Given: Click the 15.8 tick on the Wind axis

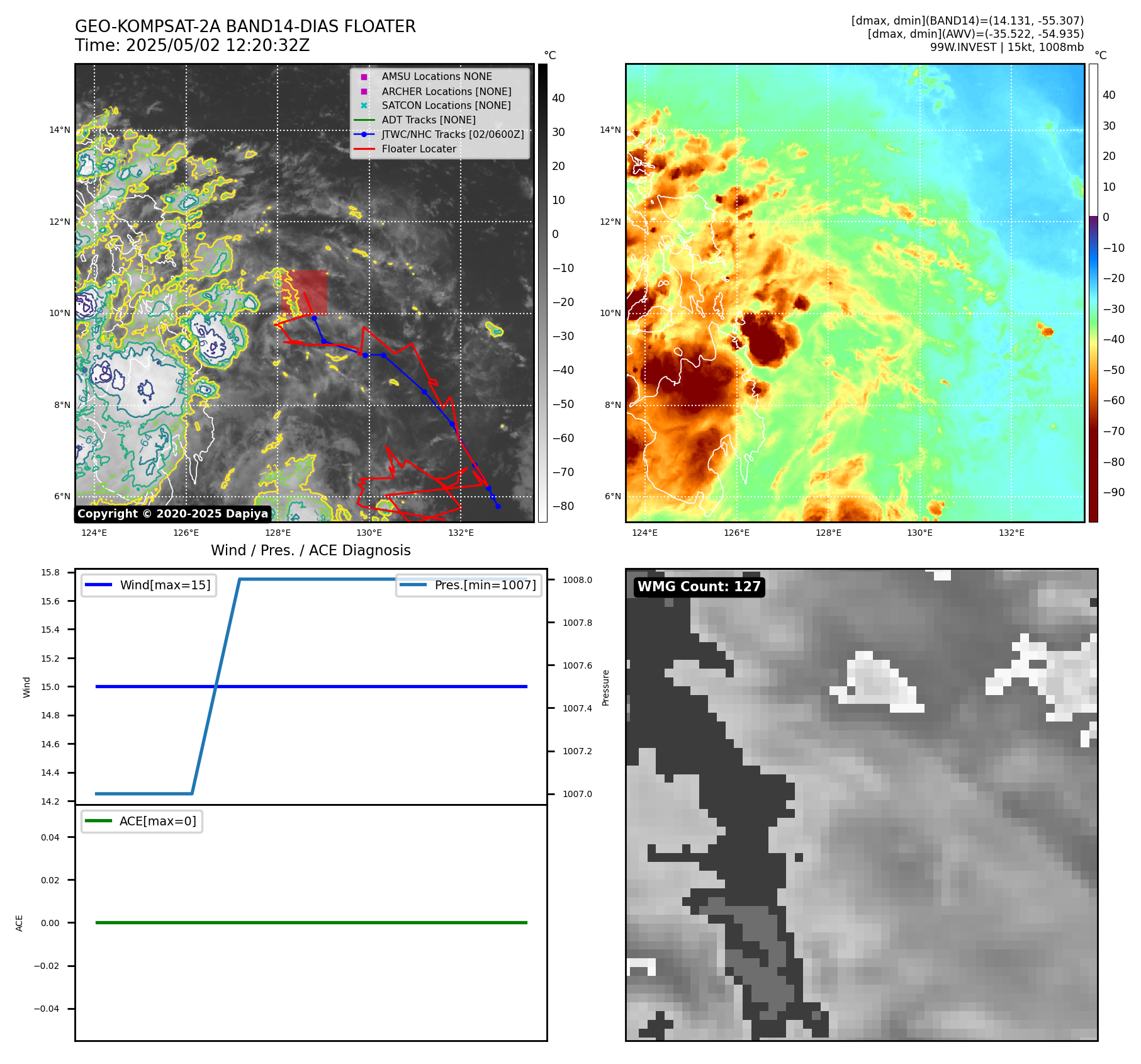Looking at the screenshot, I should (50, 572).
